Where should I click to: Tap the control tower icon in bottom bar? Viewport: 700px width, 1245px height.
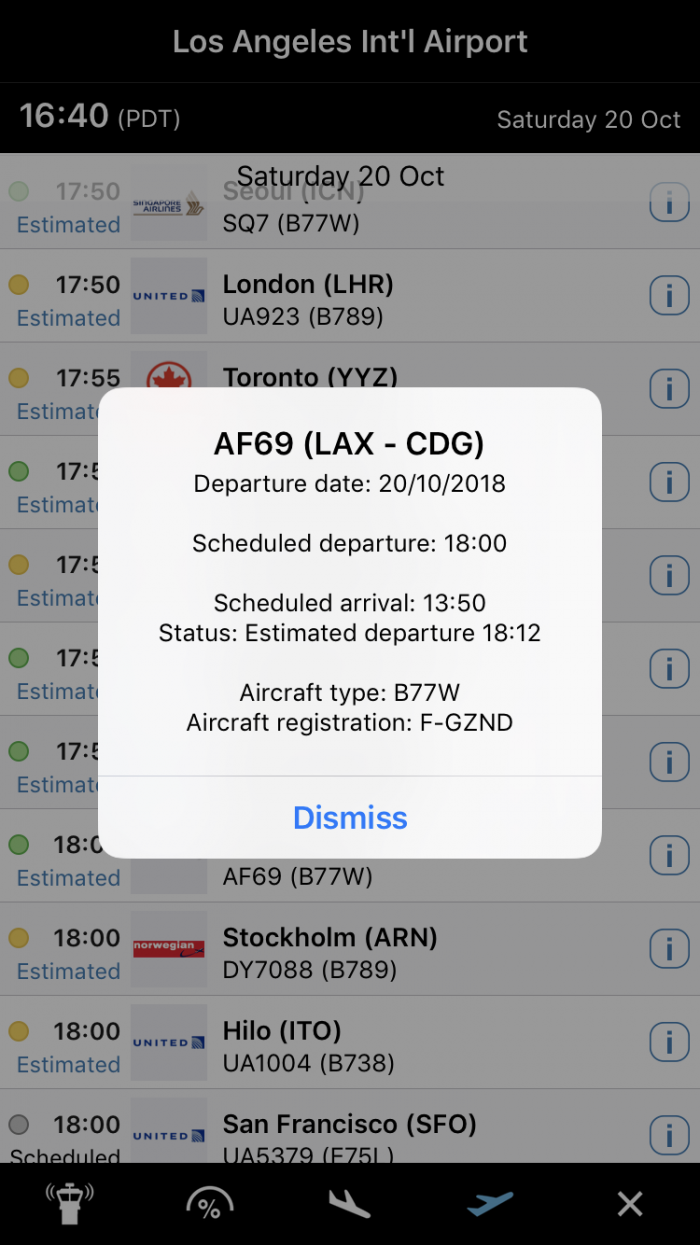(x=70, y=1204)
